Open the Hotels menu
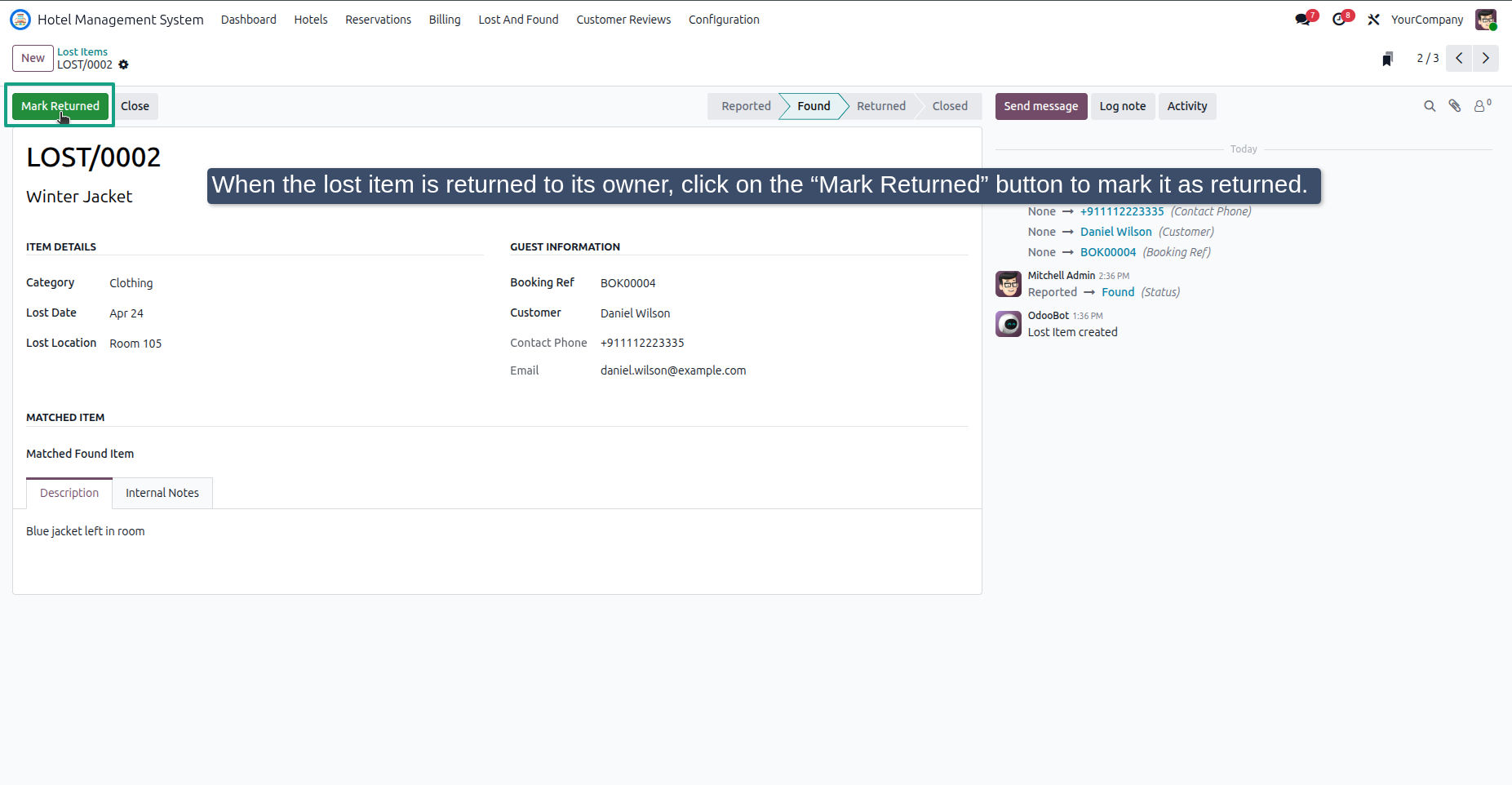The image size is (1512, 785). [311, 20]
